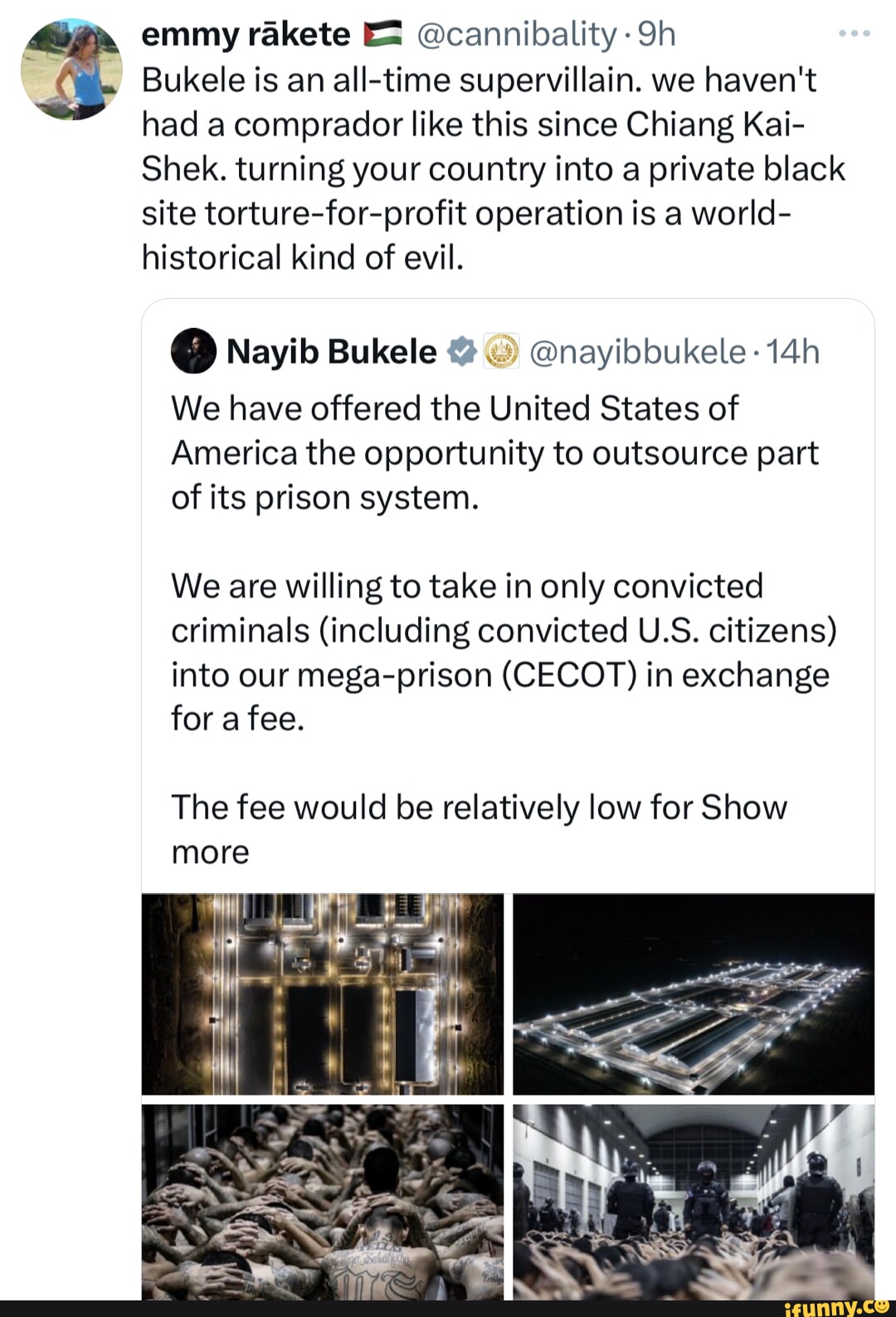Open the photo of crouching shirtless inmates
The image size is (896, 1317).
tap(323, 1201)
